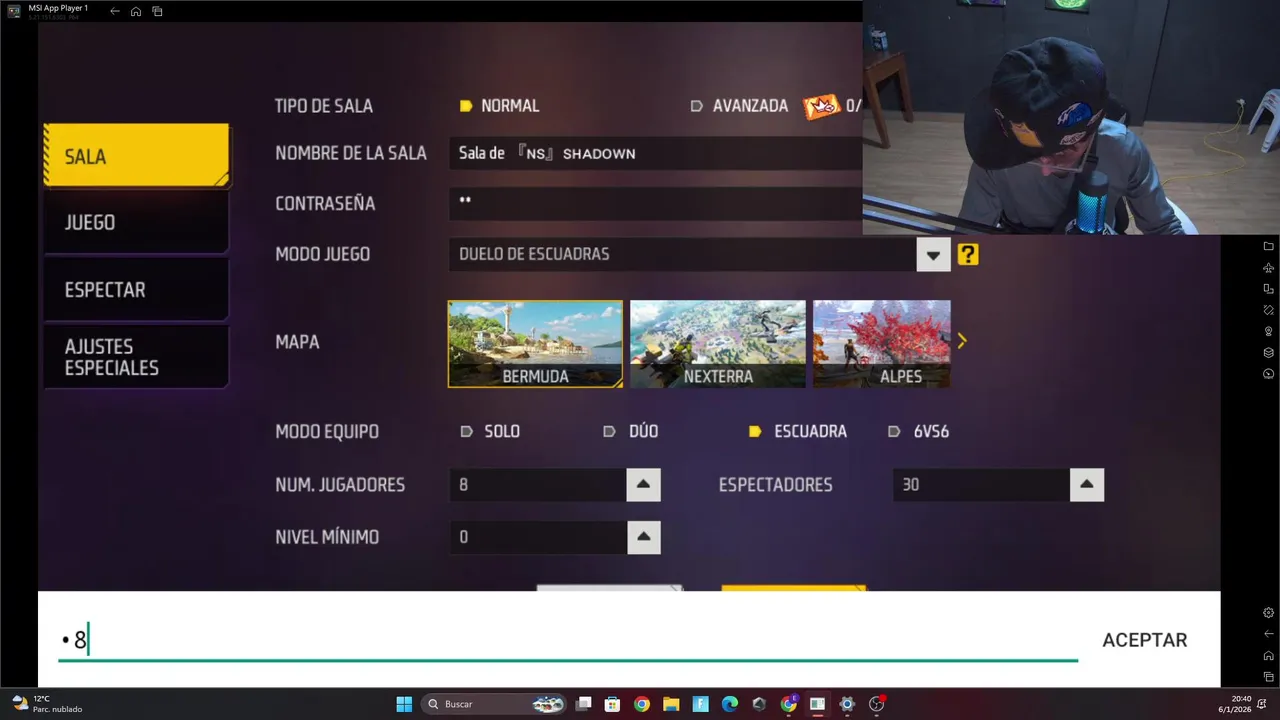
Task: Click the location pin sidebar icon
Action: [x=1268, y=331]
